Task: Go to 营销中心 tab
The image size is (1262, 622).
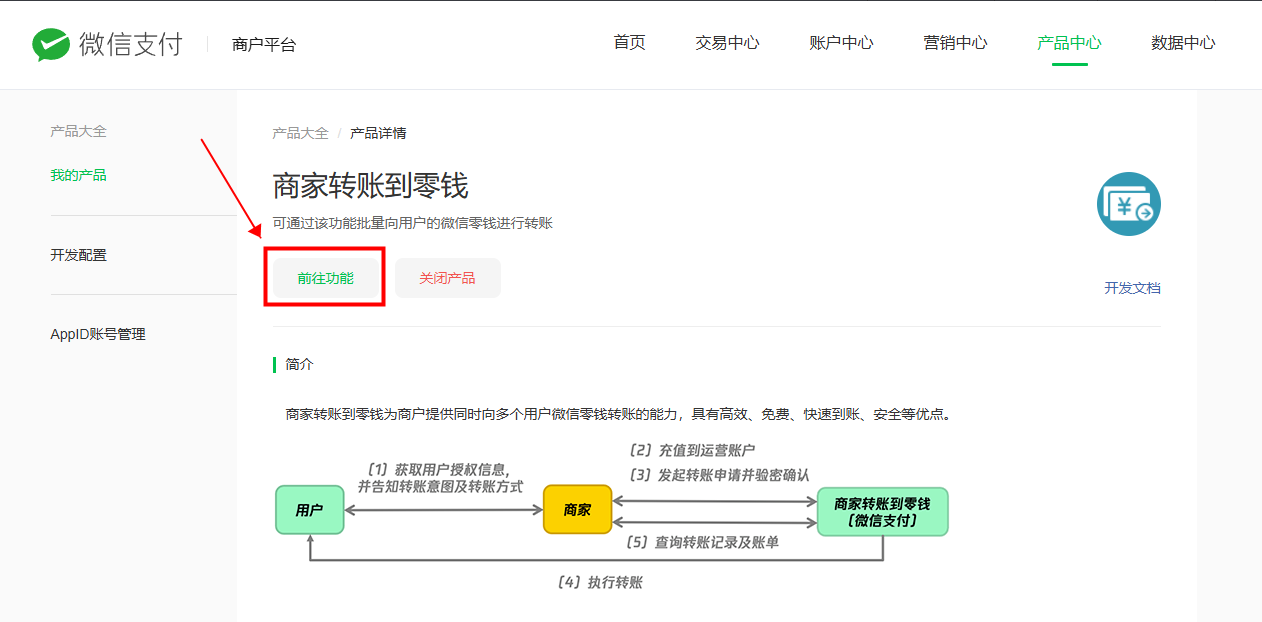Action: (x=955, y=43)
